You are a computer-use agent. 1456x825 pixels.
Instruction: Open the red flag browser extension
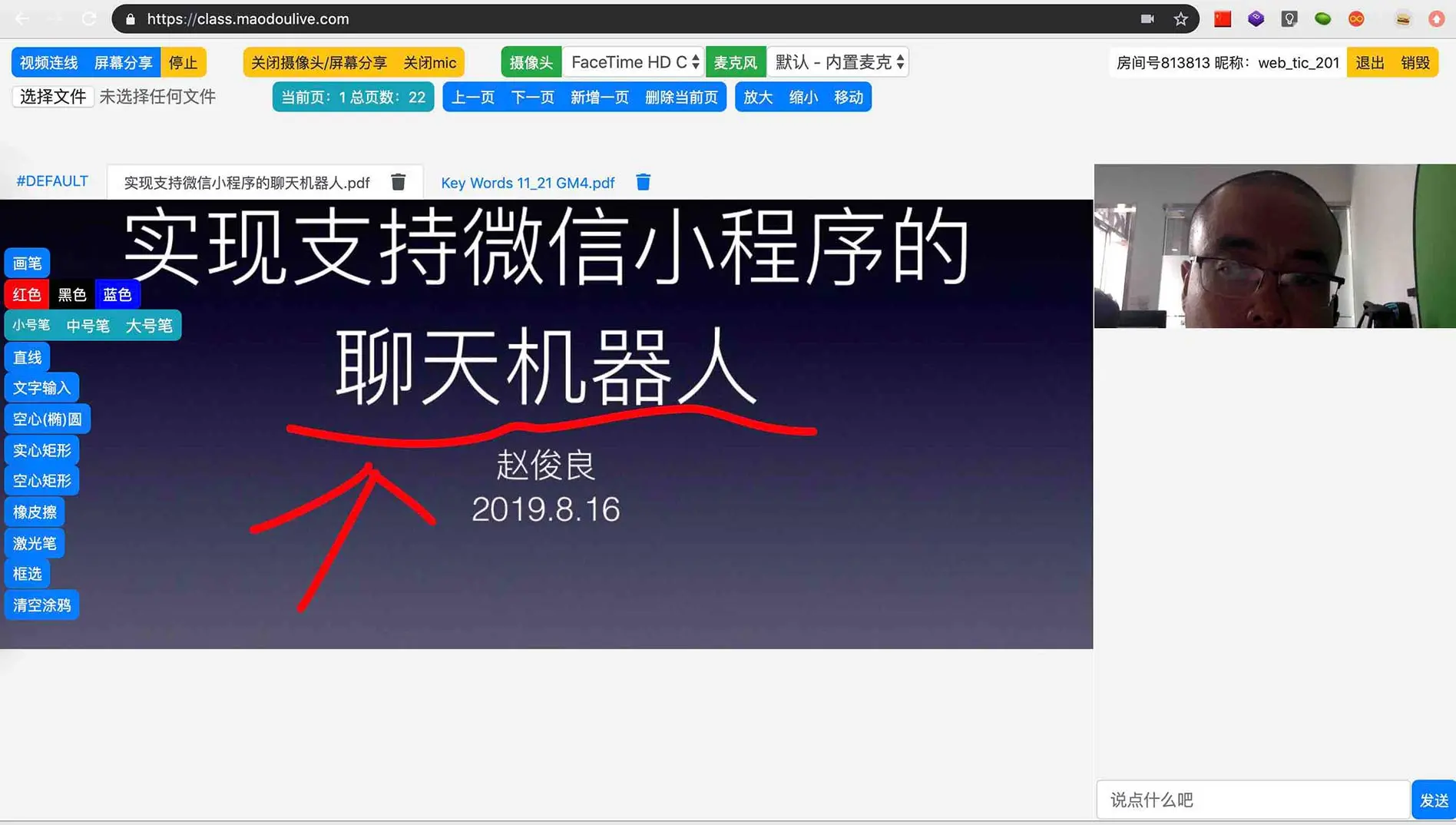pos(1223,19)
